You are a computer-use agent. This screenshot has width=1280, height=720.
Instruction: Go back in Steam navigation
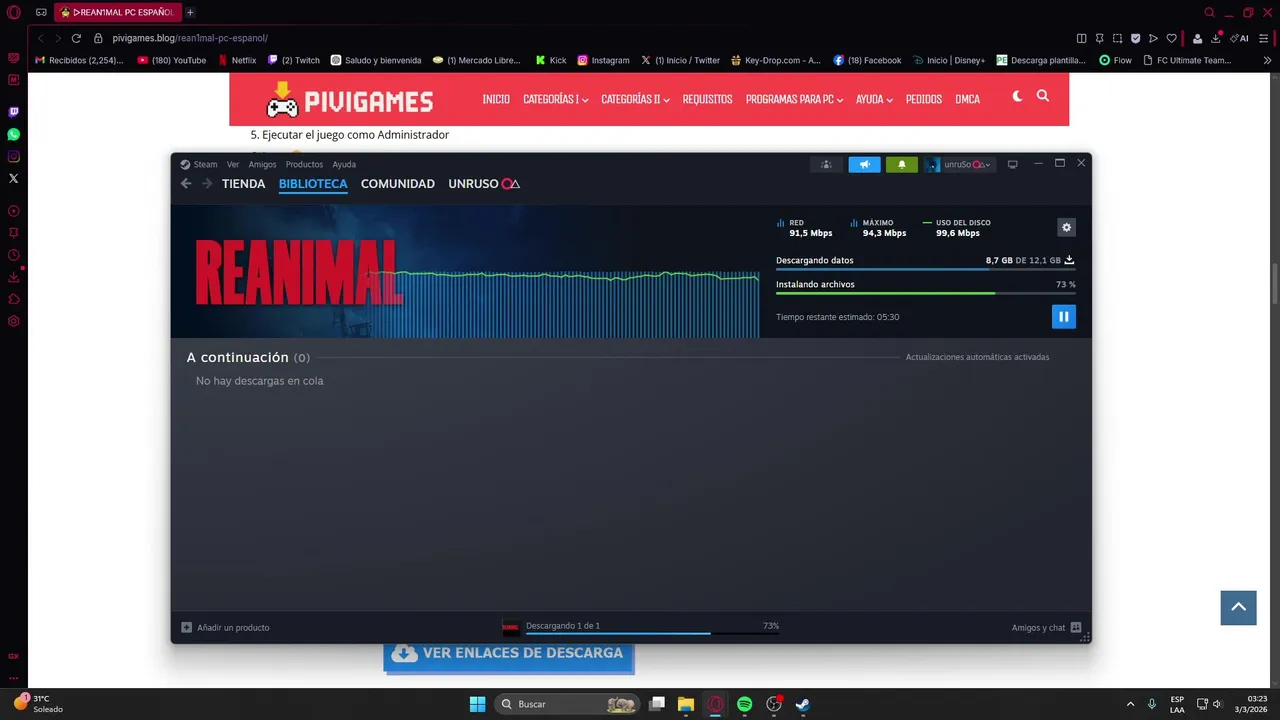click(x=186, y=183)
